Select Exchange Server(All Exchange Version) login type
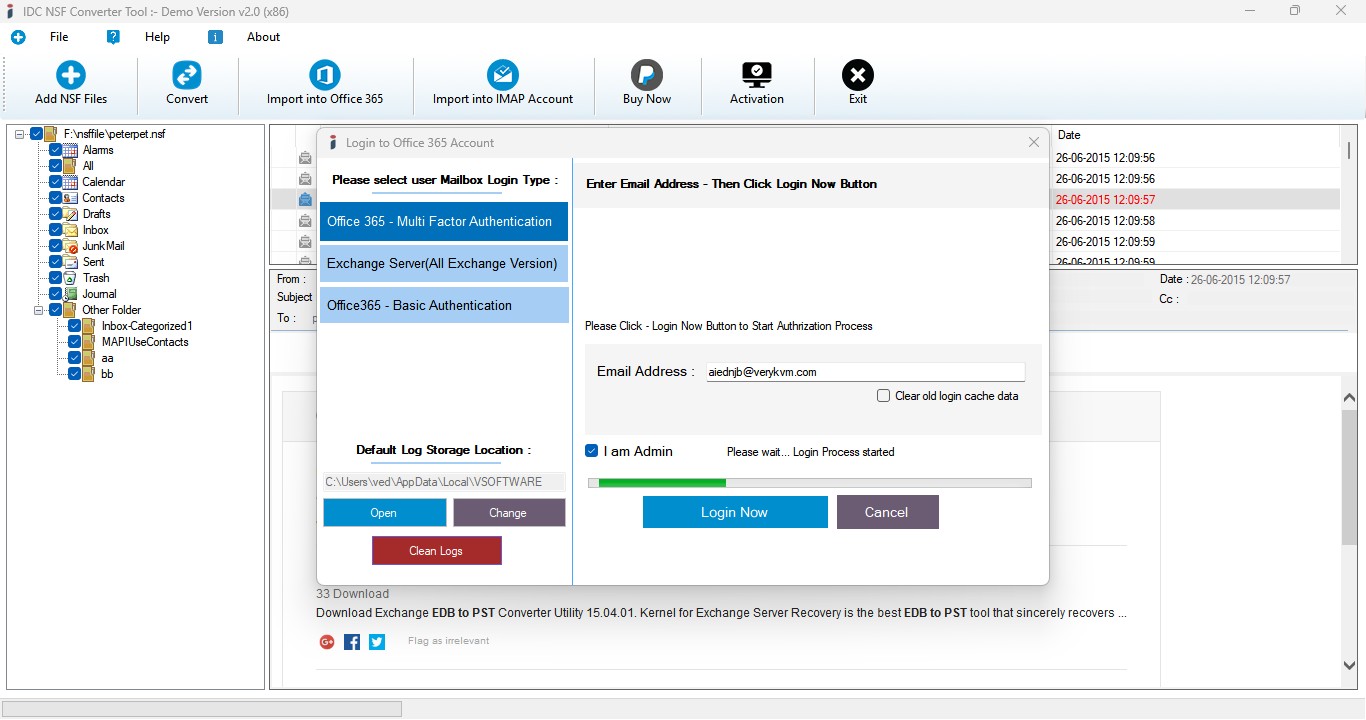 444,264
